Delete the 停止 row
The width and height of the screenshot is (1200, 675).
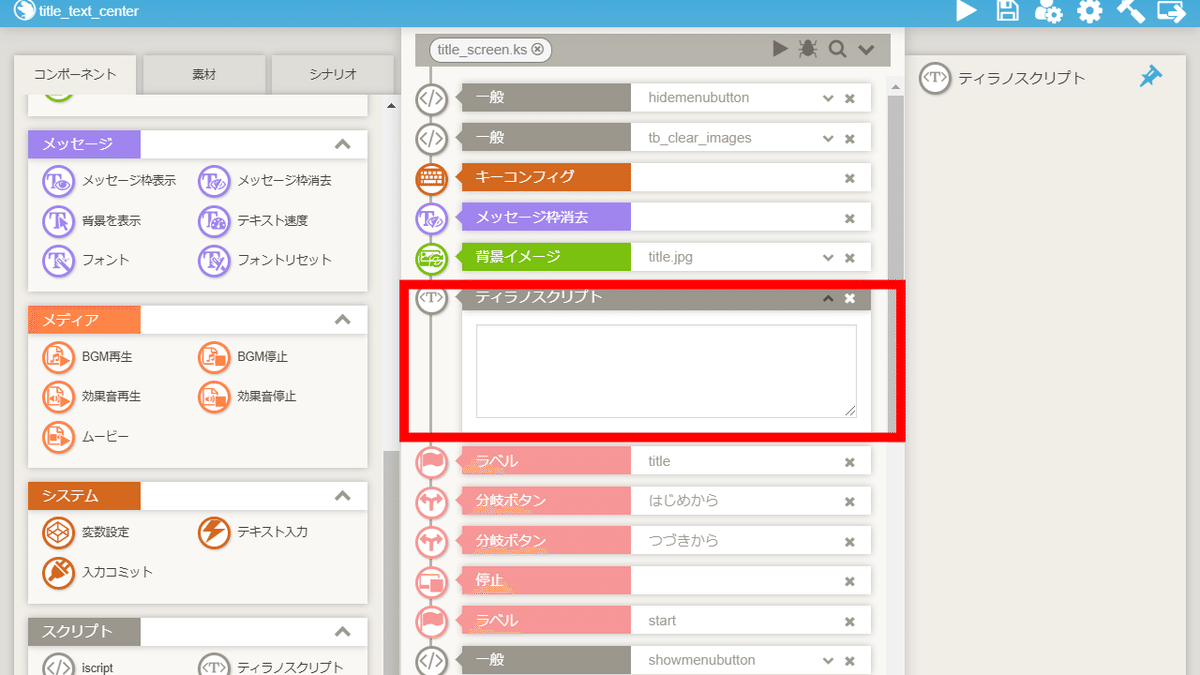tap(850, 581)
